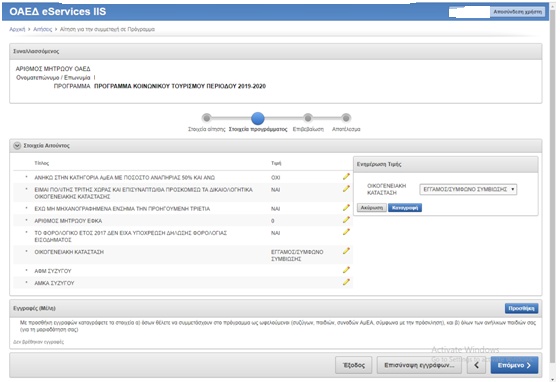Viewport: 560px width, 382px height.
Task: Select the Στοιχεία προγράμματος step circle
Action: point(258,118)
